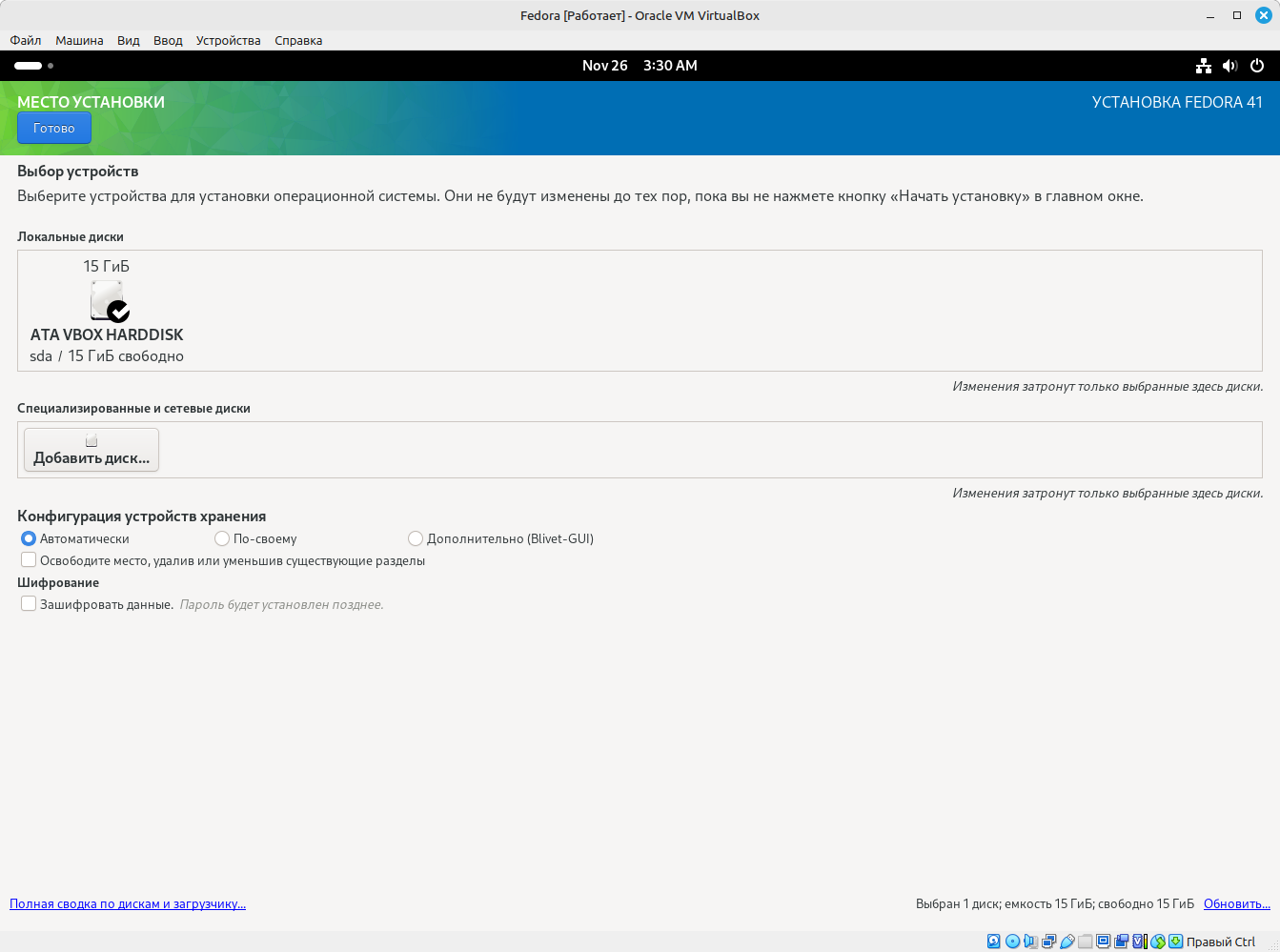Open the Справка menu

point(298,40)
